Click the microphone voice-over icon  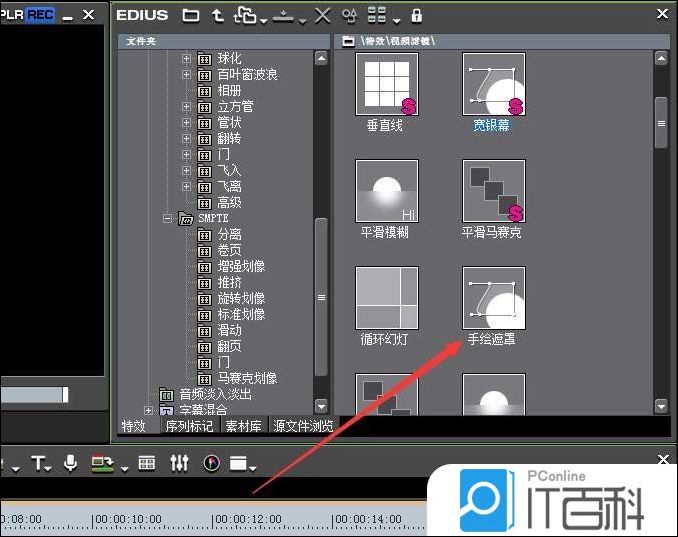click(70, 463)
